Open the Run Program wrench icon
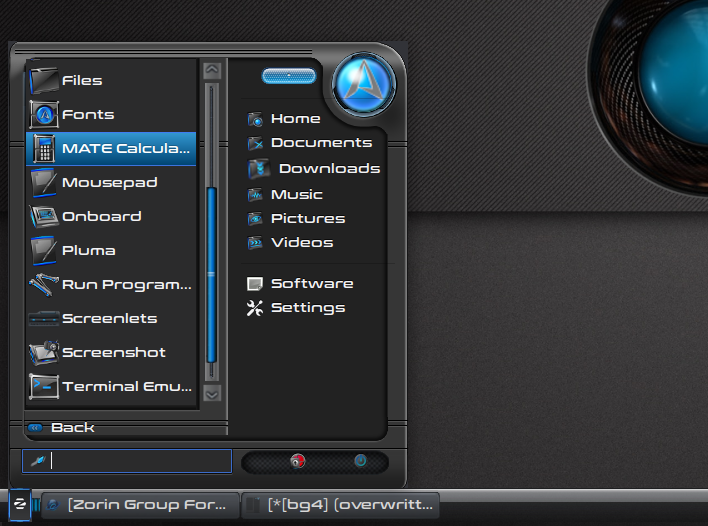The height and width of the screenshot is (526, 708). [43, 284]
